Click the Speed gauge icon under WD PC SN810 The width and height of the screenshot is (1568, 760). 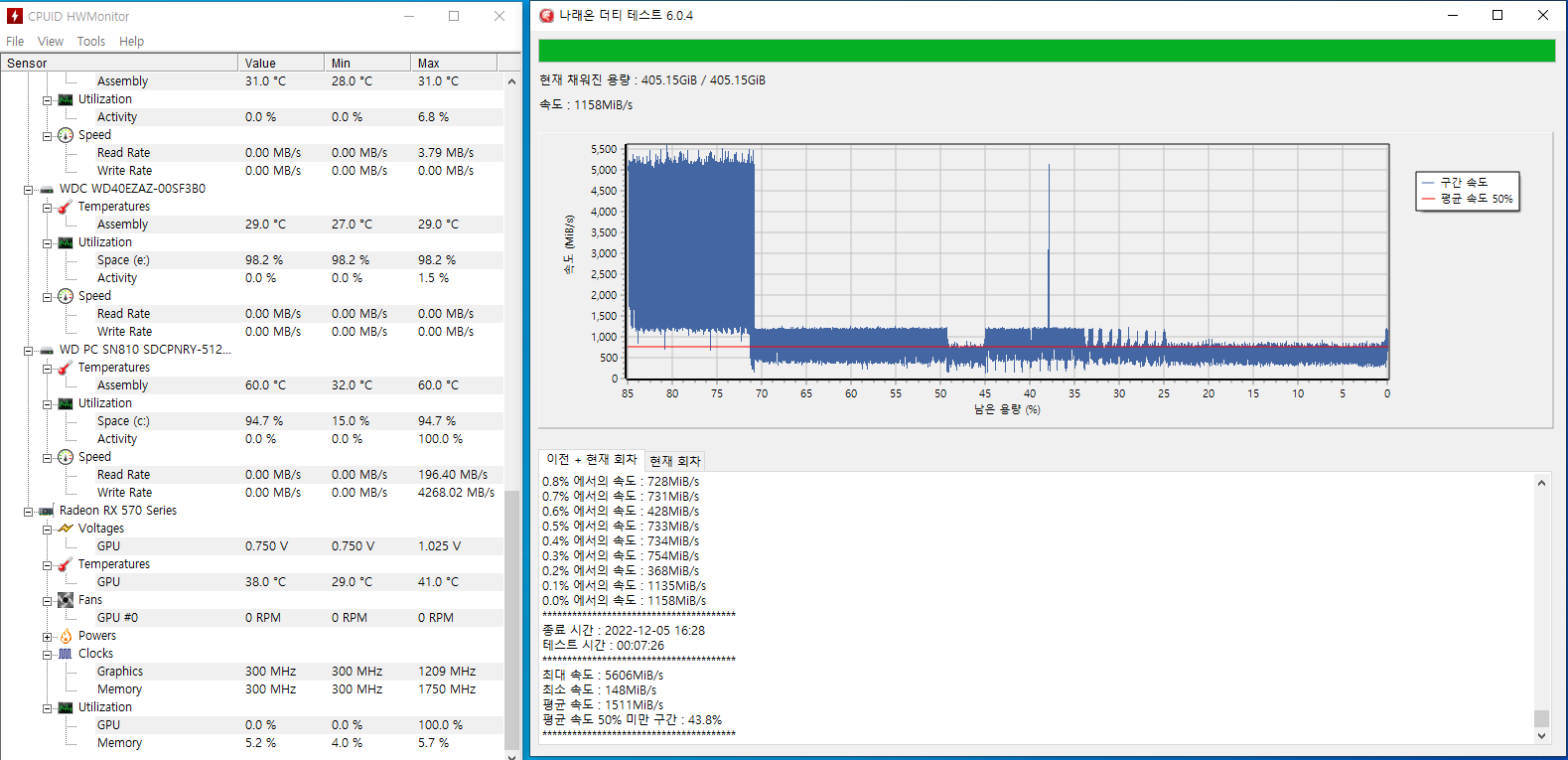click(66, 457)
